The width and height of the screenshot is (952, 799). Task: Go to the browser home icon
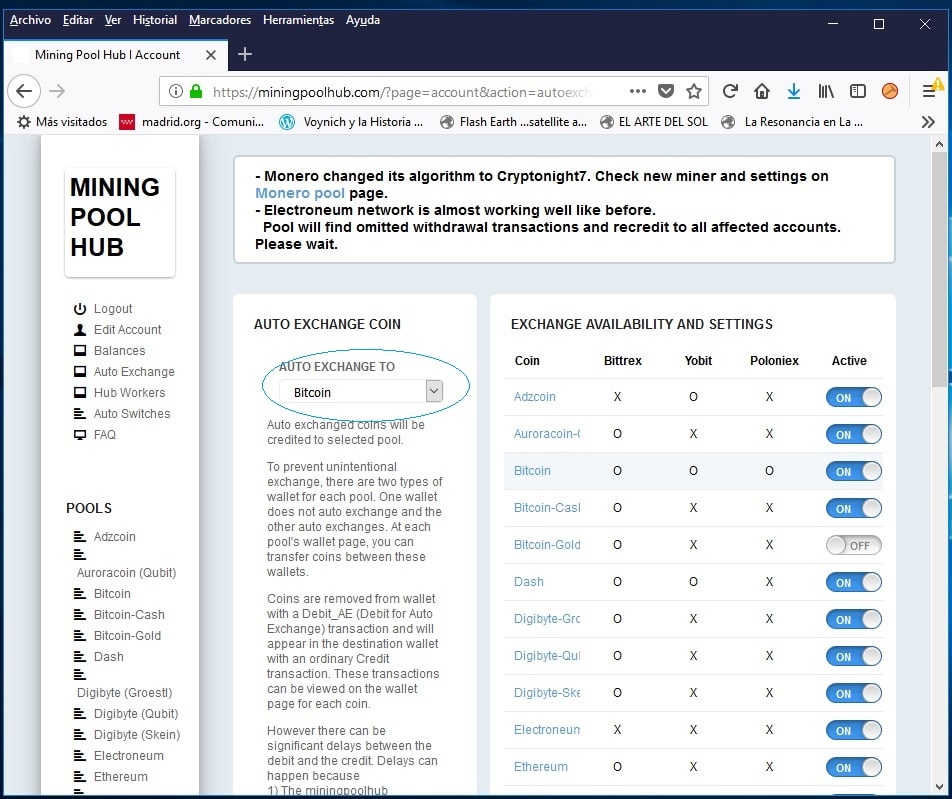(762, 91)
